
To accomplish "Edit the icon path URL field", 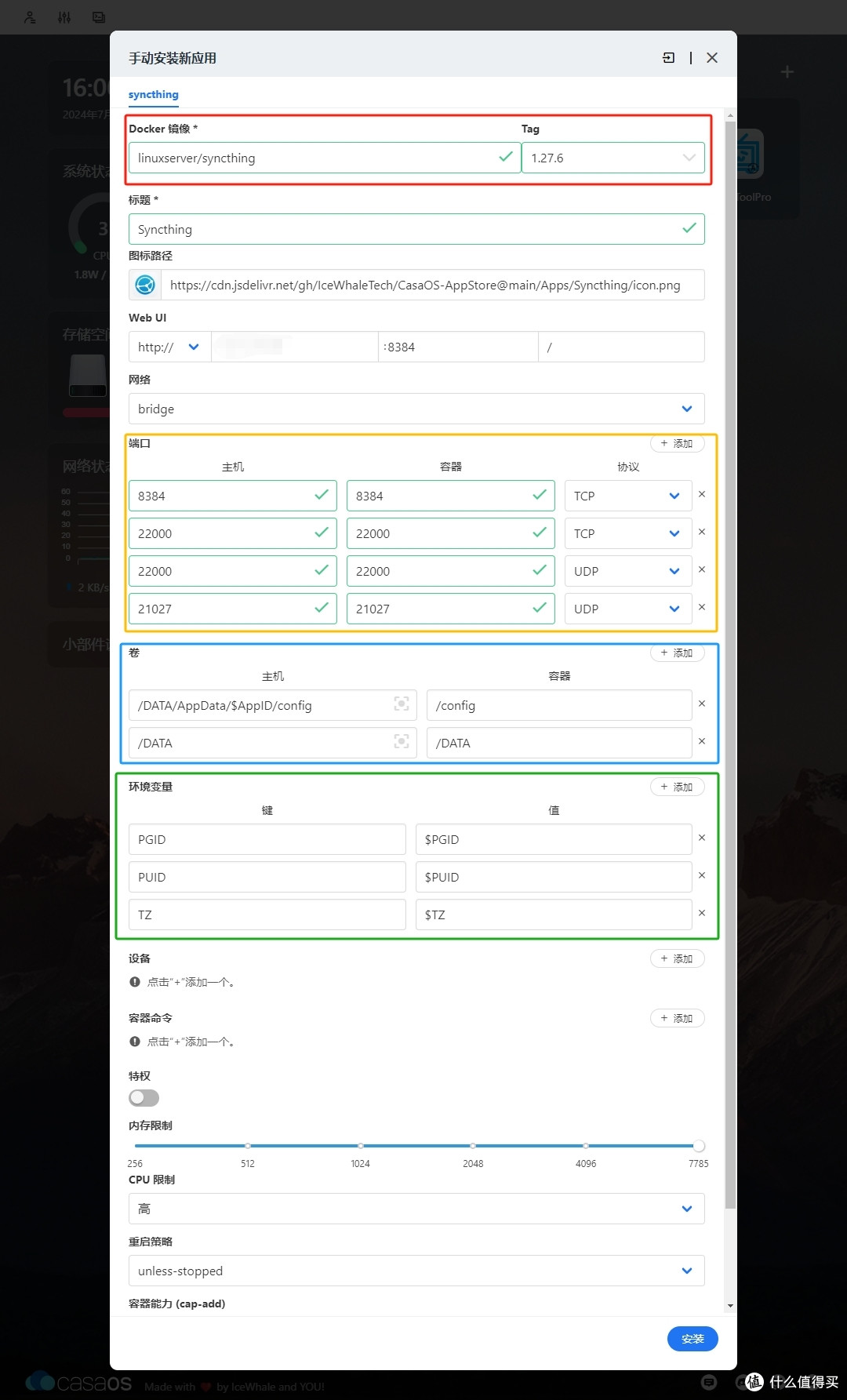I will tap(432, 285).
